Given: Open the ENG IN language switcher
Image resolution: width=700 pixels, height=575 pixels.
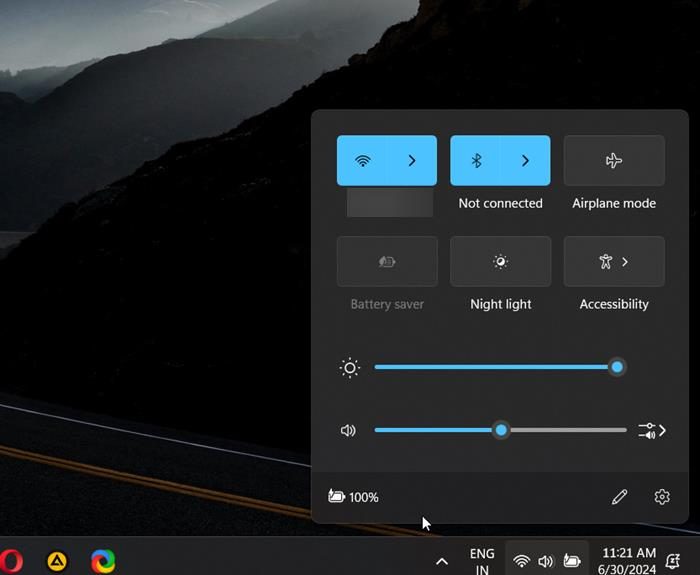Looking at the screenshot, I should click(481, 561).
